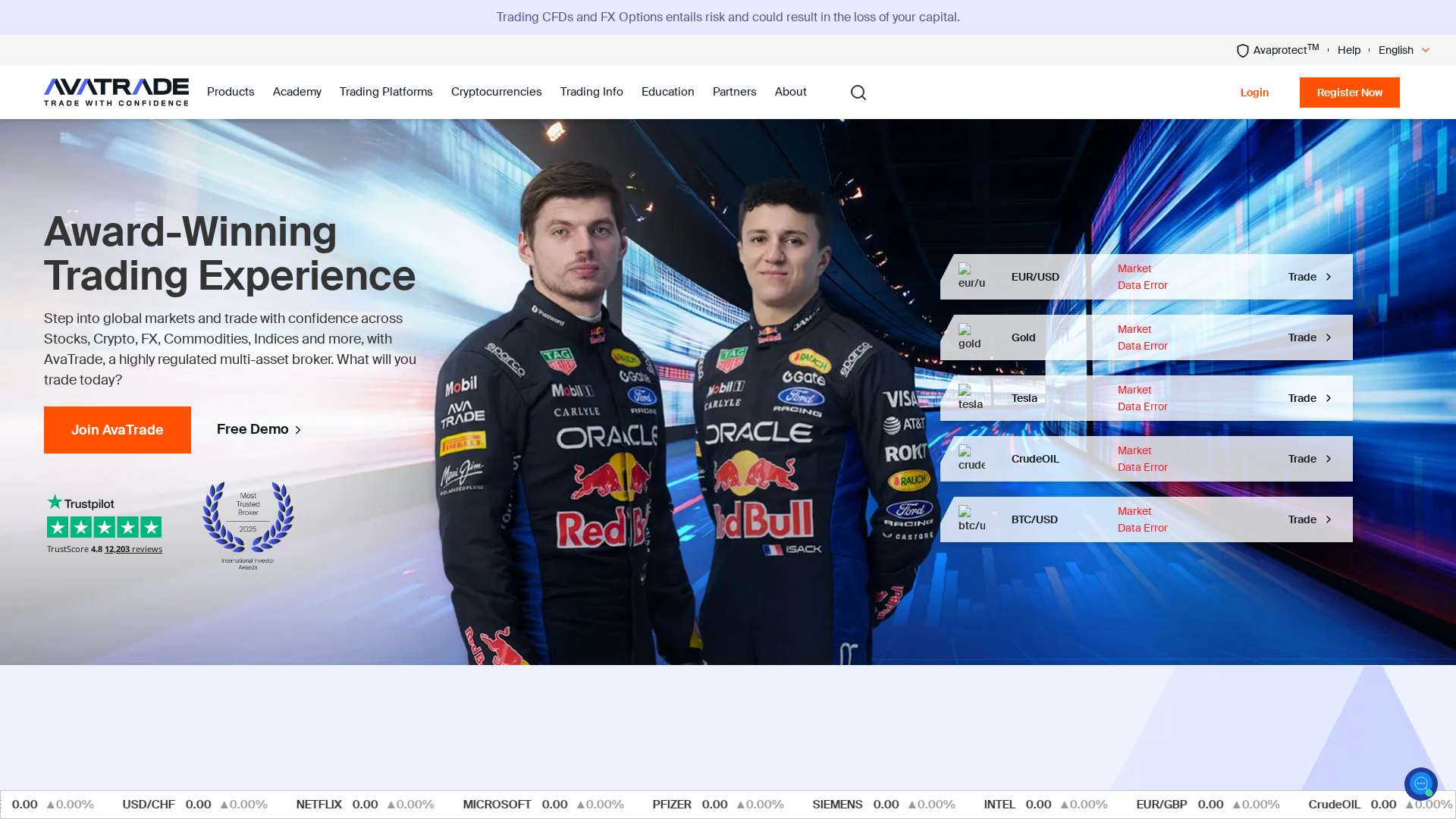This screenshot has height=819, width=1456.
Task: Click the CrudeOIL Trade arrow
Action: click(x=1329, y=459)
